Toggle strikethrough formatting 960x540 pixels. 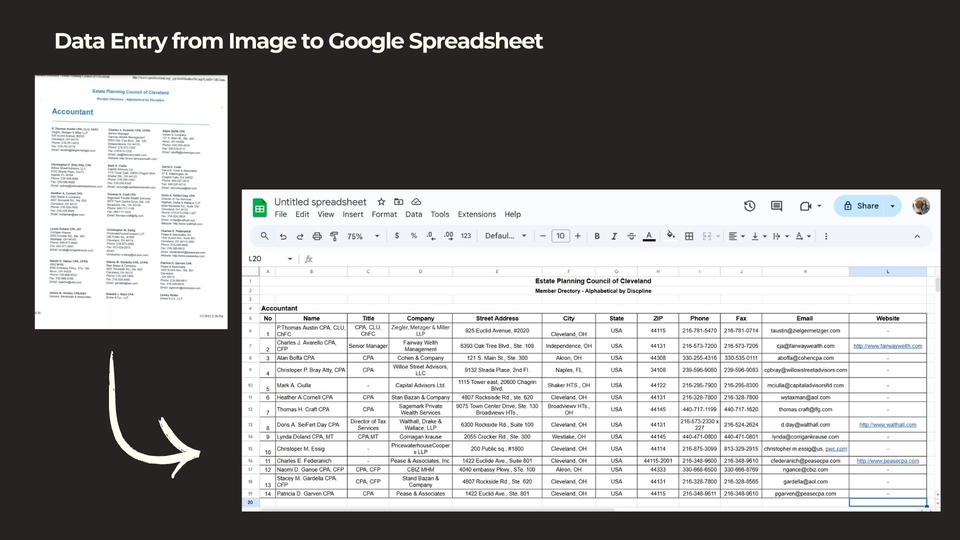click(631, 236)
